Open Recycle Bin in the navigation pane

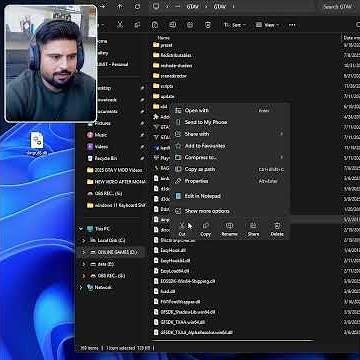106,158
